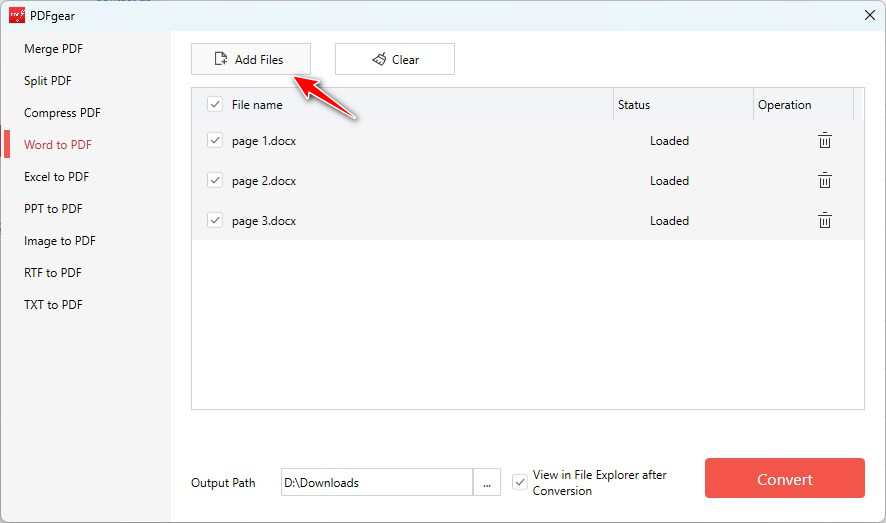Click Loaded status of page 1.docx
This screenshot has height=523, width=886.
click(669, 141)
